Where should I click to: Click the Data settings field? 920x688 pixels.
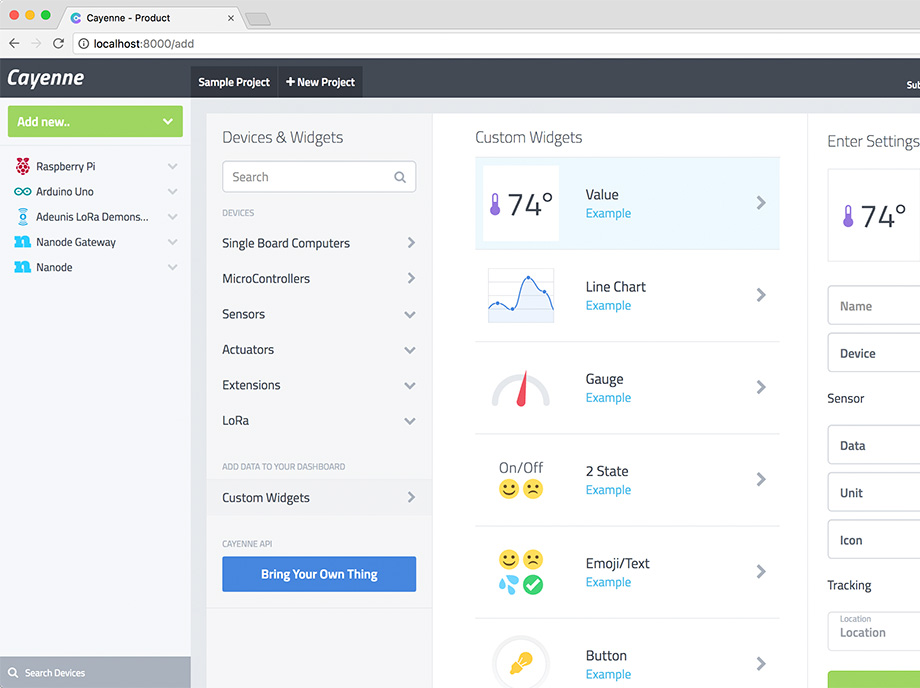pyautogui.click(x=874, y=445)
